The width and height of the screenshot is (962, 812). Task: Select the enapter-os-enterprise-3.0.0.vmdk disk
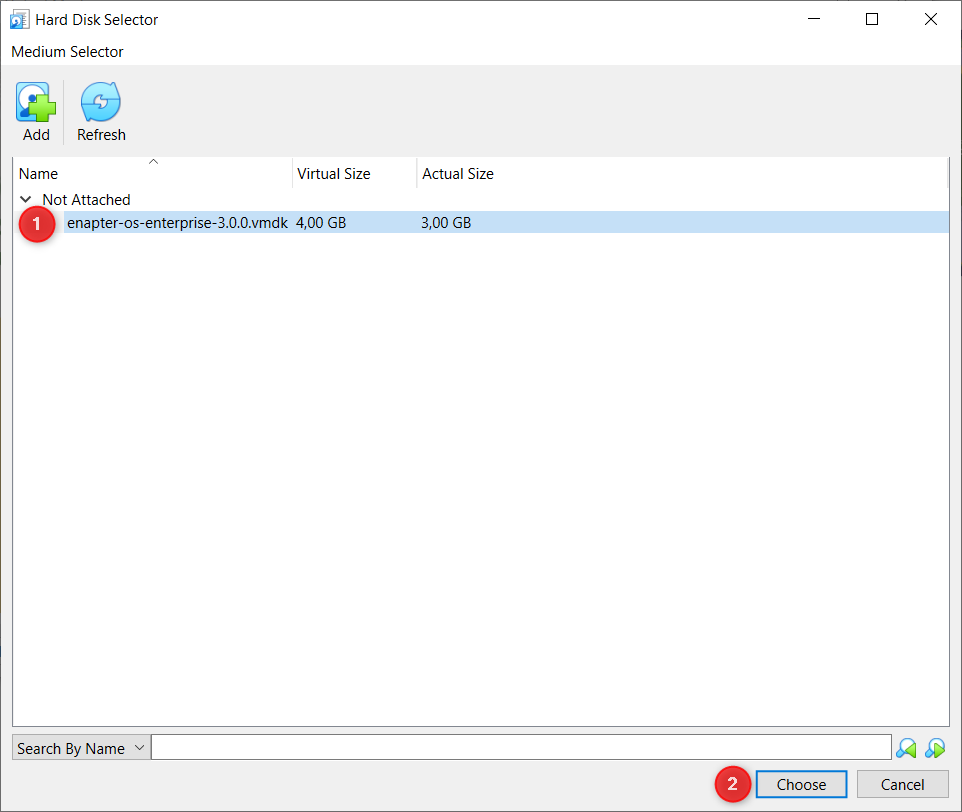177,222
